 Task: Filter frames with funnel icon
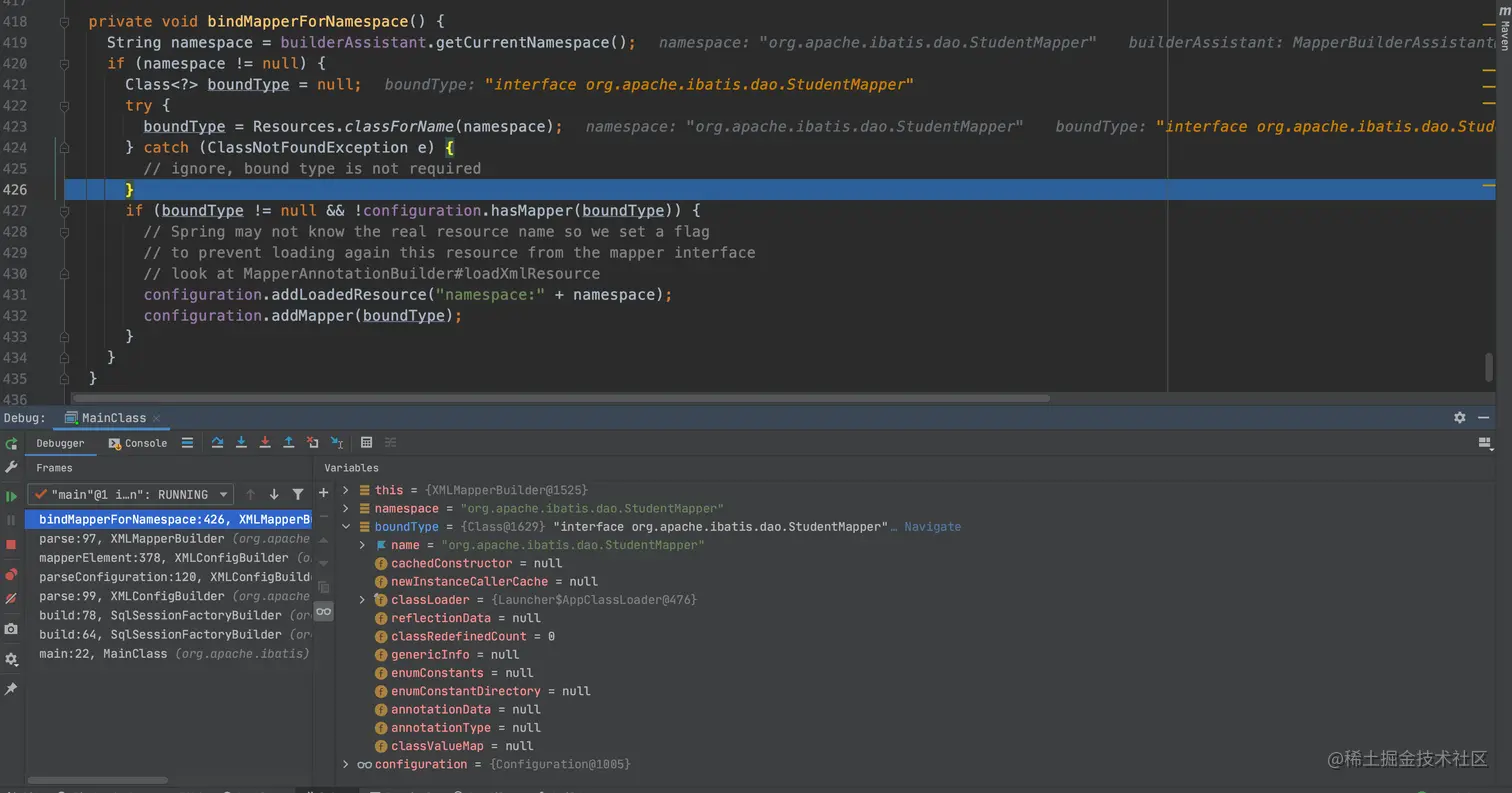tap(298, 494)
